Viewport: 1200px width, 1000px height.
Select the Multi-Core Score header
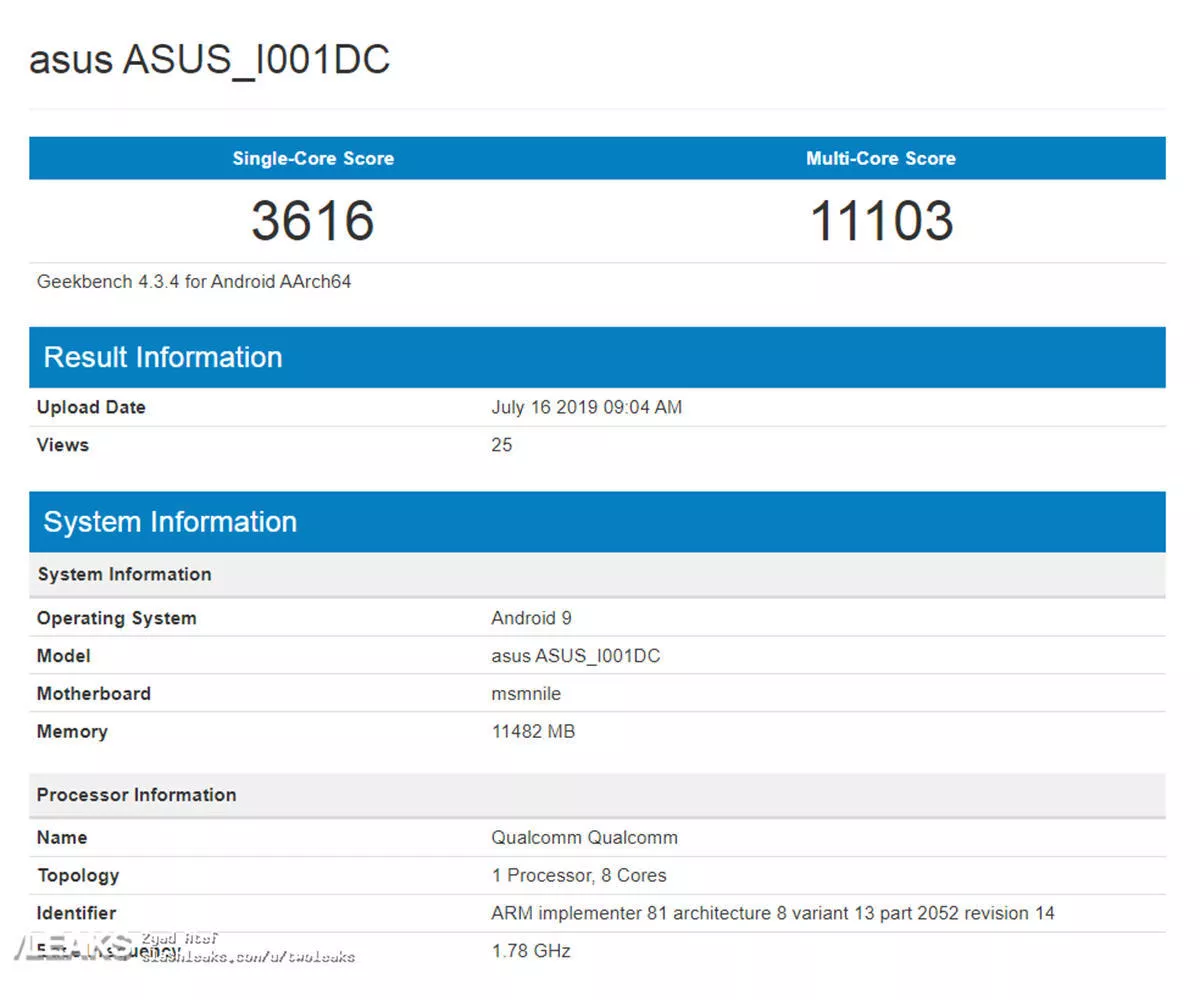pyautogui.click(x=881, y=158)
